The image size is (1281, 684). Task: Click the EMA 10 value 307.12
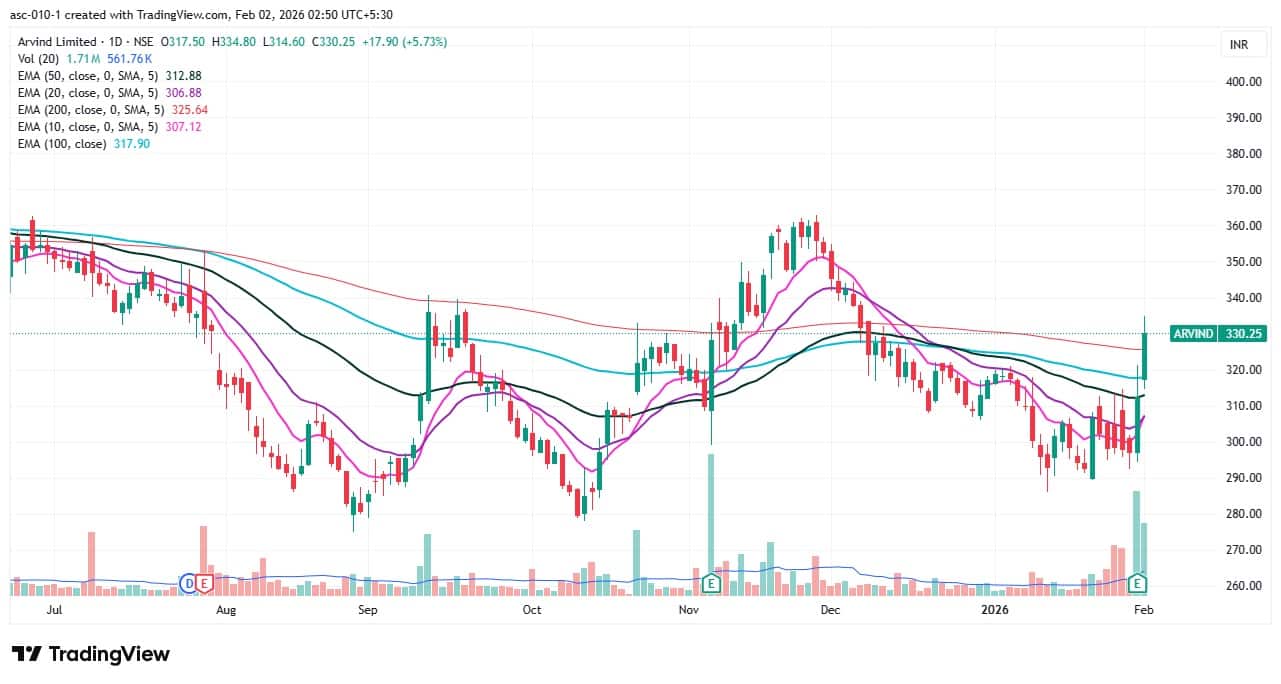coord(186,127)
